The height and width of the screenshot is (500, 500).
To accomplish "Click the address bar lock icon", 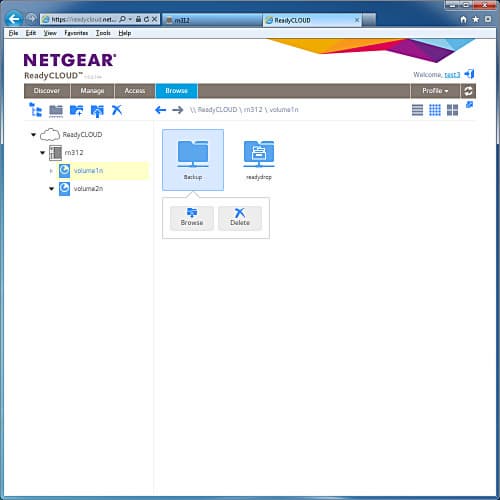I will [138, 19].
